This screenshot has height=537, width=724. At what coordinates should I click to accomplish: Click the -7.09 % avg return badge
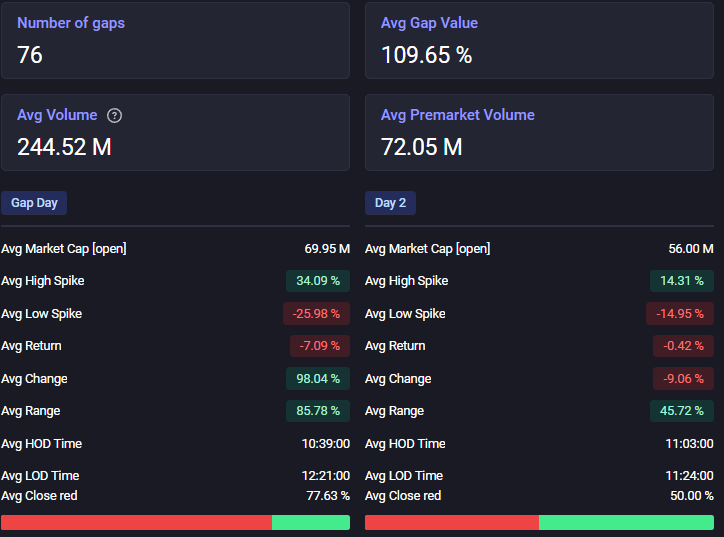320,346
